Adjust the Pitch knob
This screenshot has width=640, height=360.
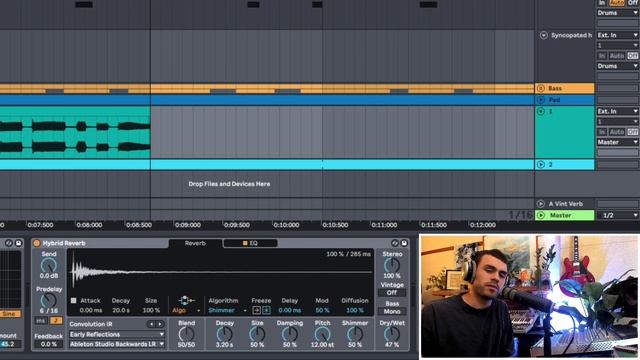[322, 334]
